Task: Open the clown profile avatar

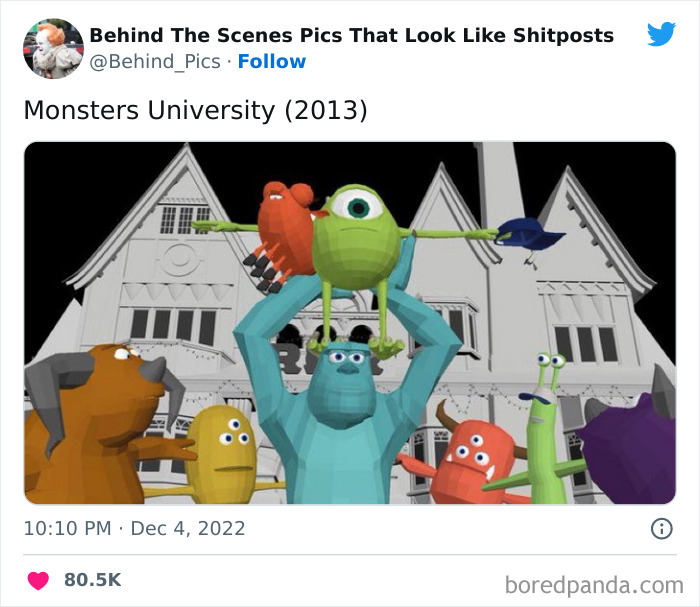Action: (x=53, y=48)
